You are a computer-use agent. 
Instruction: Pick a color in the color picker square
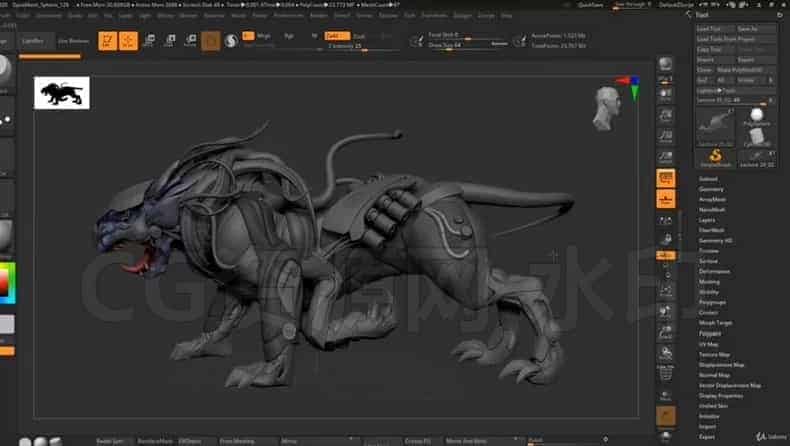pyautogui.click(x=5, y=283)
